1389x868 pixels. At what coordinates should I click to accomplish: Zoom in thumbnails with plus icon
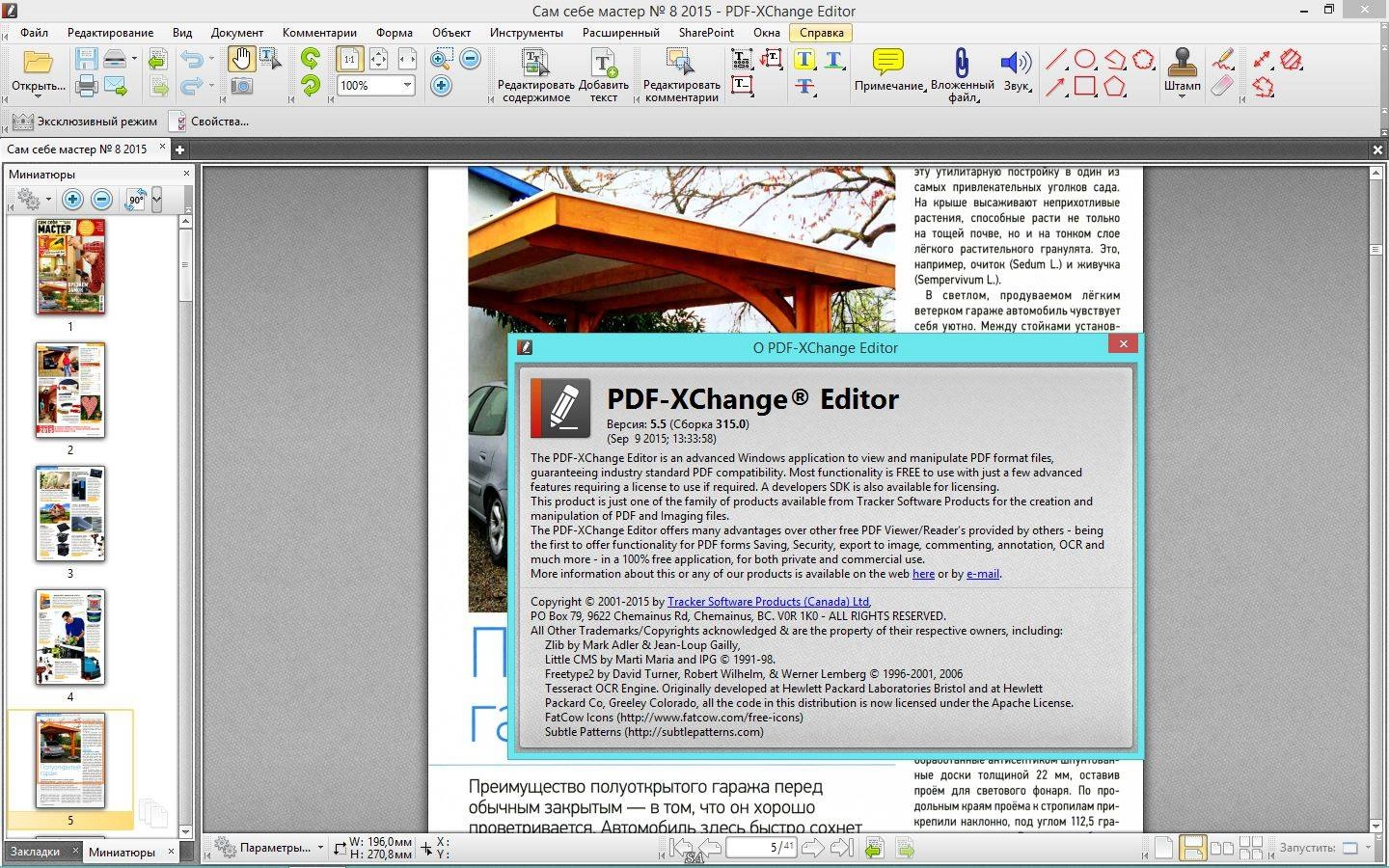click(72, 200)
